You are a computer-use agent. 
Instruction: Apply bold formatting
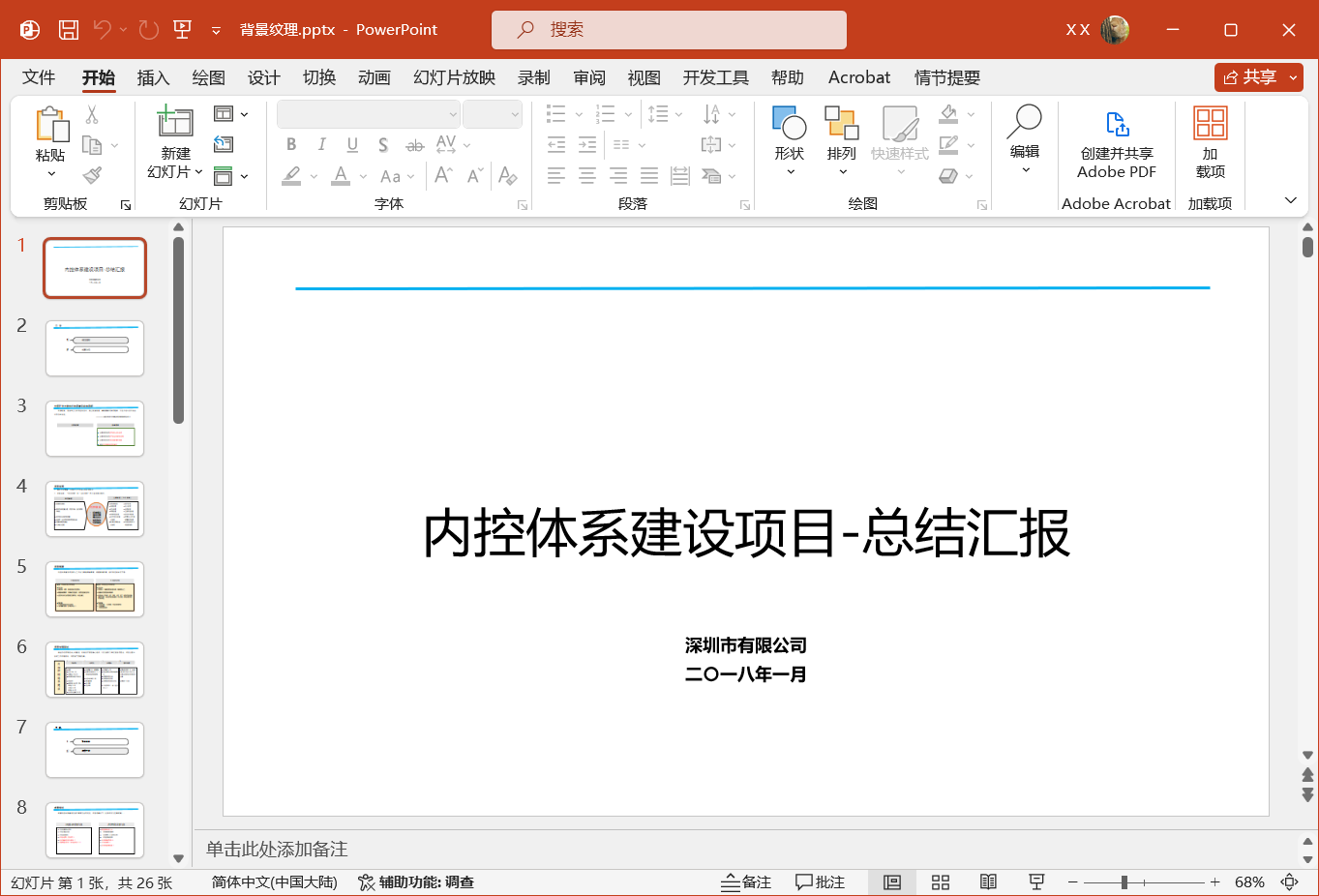point(290,144)
